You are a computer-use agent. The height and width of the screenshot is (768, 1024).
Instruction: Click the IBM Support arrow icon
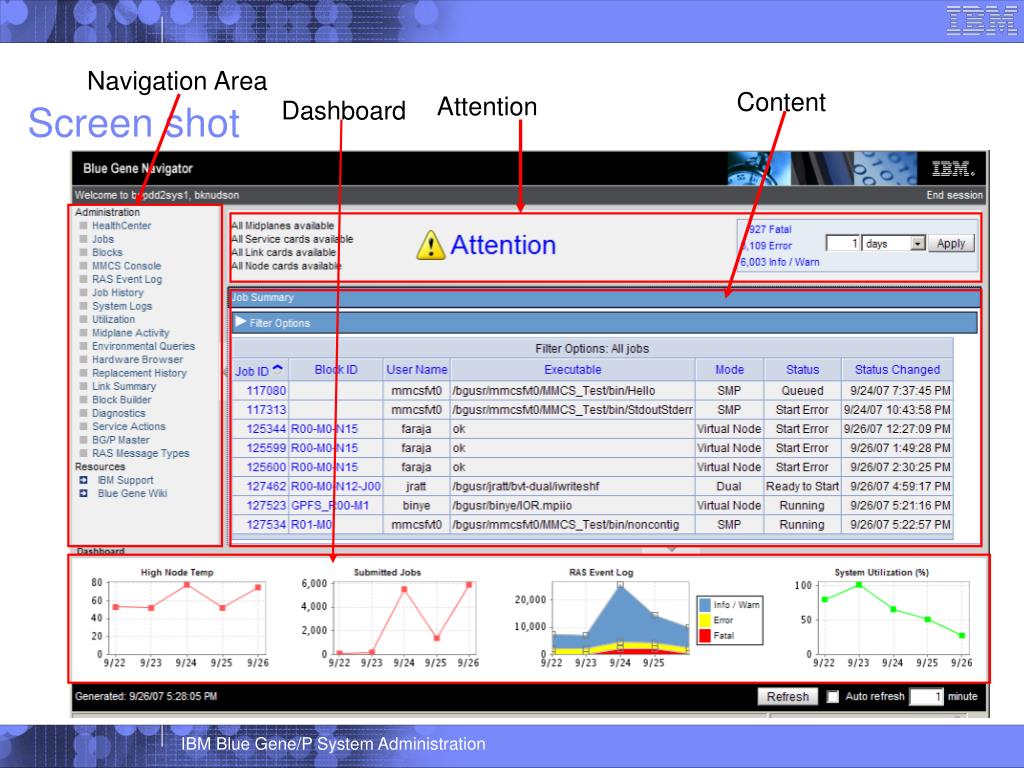[x=83, y=480]
